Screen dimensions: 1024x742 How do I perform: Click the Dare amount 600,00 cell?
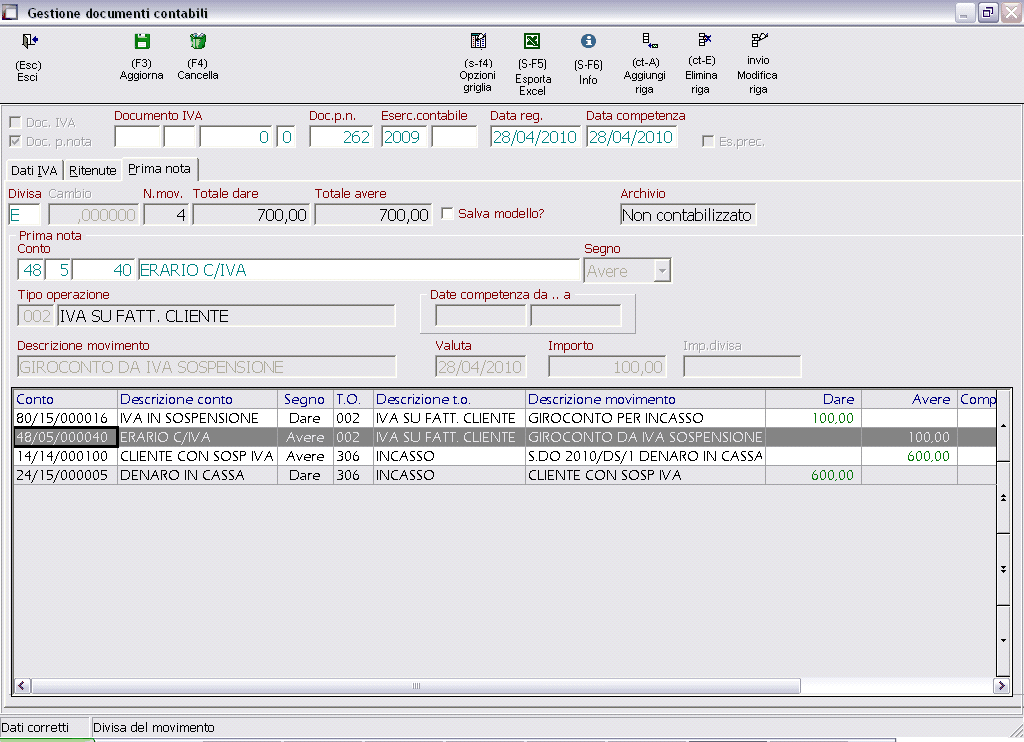pos(813,475)
